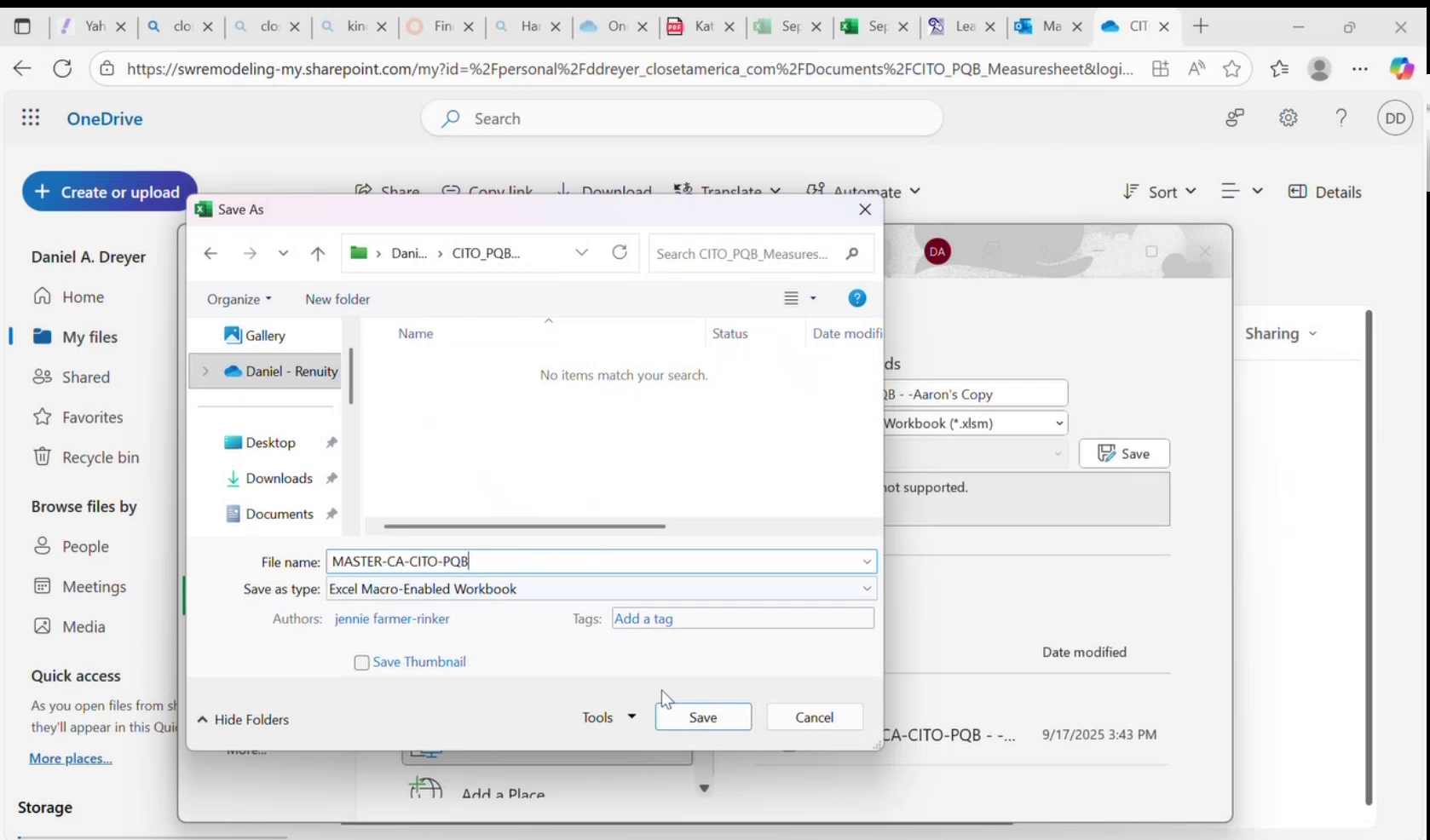This screenshot has width=1430, height=840.
Task: Open Media under Browse files by
Action: pos(82,626)
